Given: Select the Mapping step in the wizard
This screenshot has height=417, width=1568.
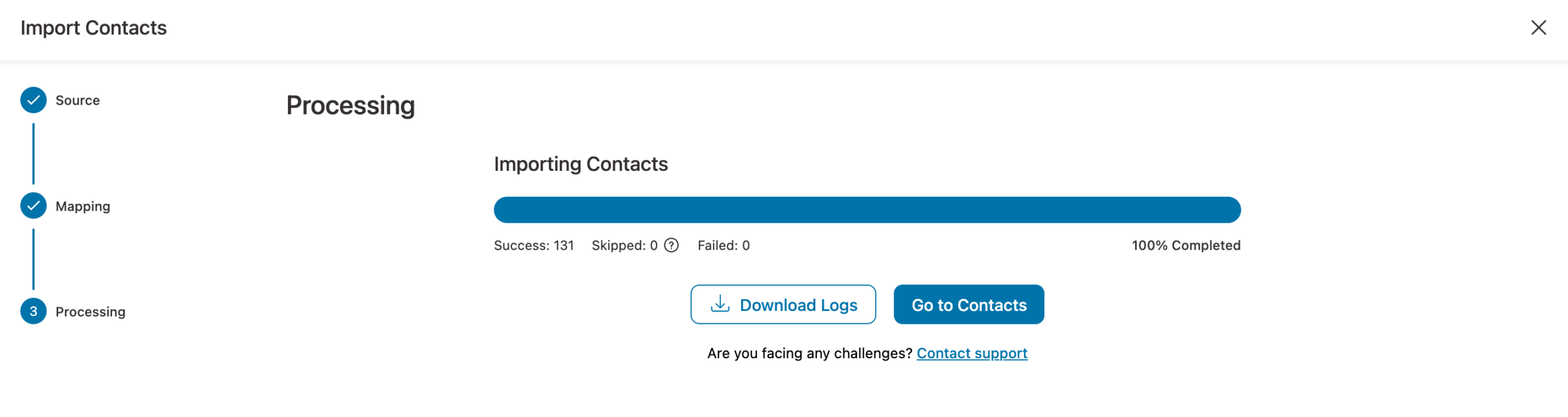Looking at the screenshot, I should coord(83,206).
